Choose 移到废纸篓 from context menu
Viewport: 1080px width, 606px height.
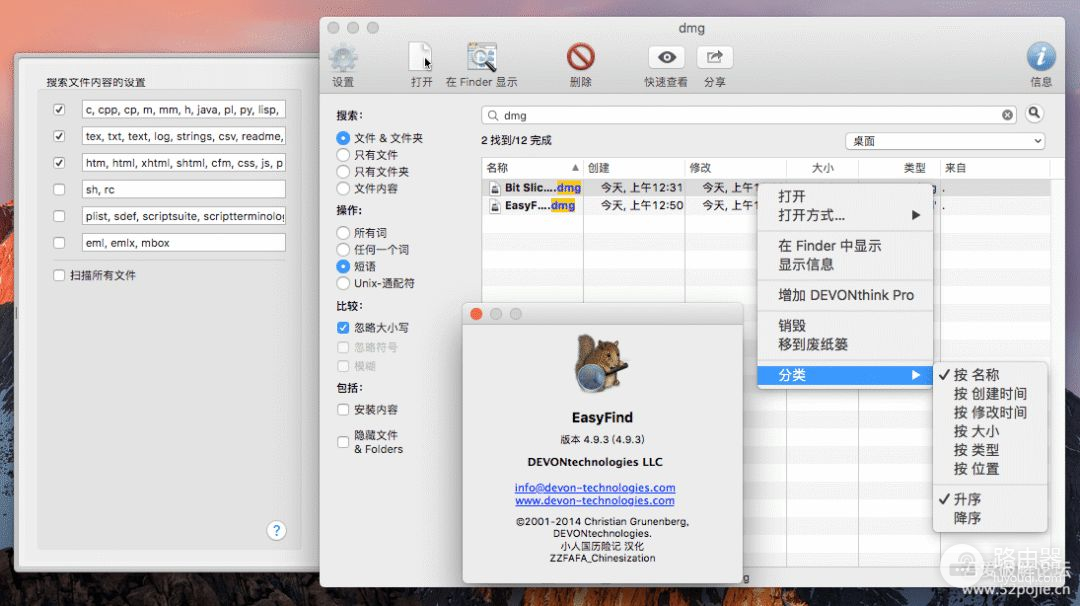(x=813, y=344)
